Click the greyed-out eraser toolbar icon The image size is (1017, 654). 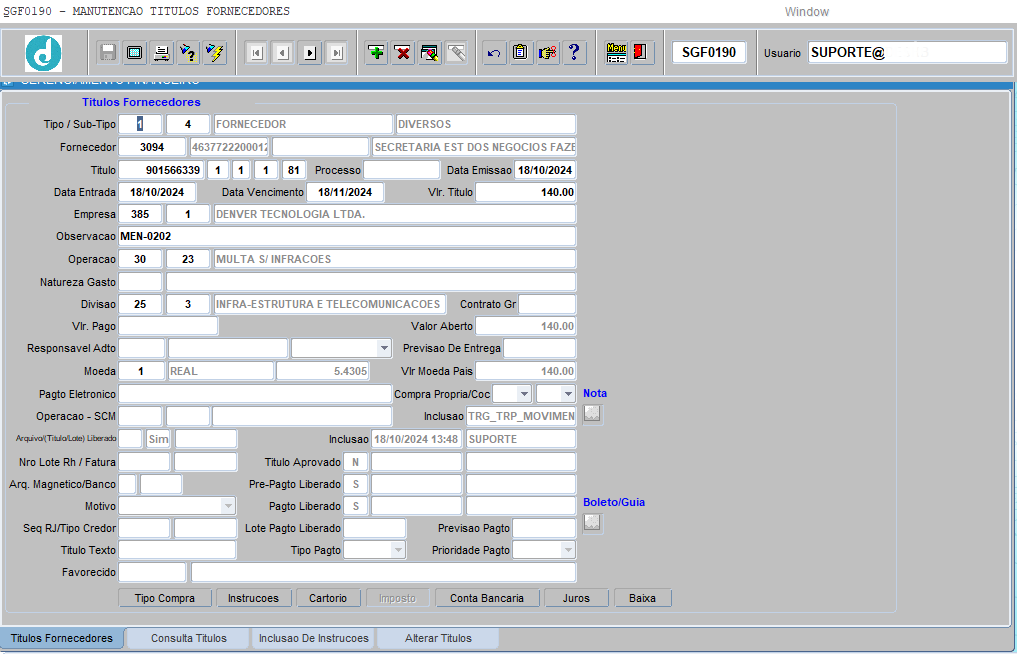coord(456,53)
